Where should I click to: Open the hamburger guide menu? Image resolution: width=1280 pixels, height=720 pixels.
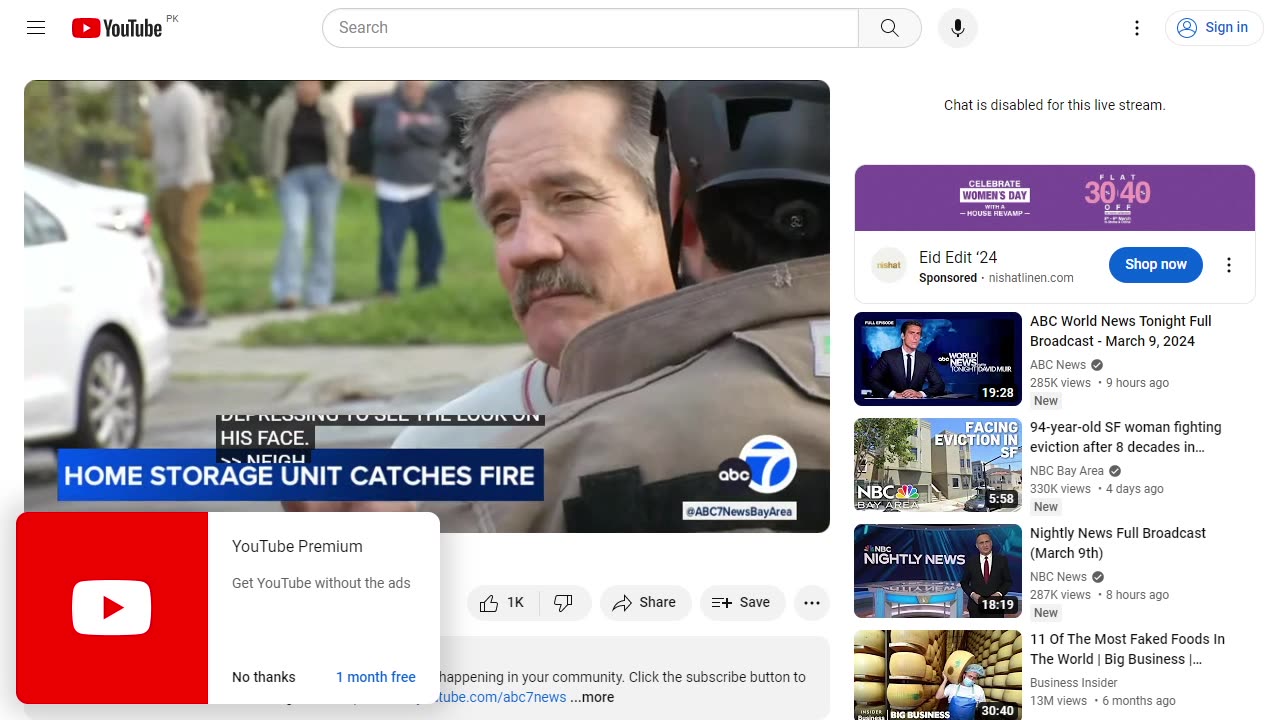point(36,28)
